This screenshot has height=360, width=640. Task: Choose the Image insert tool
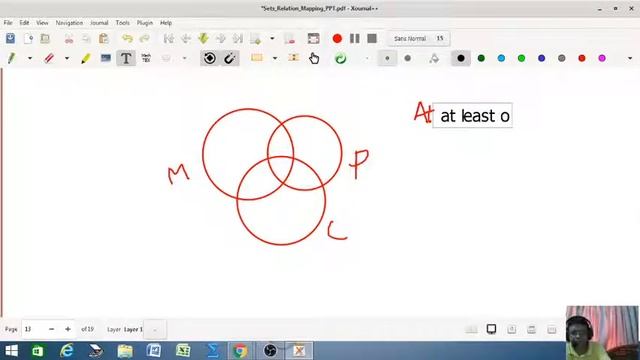click(x=106, y=58)
